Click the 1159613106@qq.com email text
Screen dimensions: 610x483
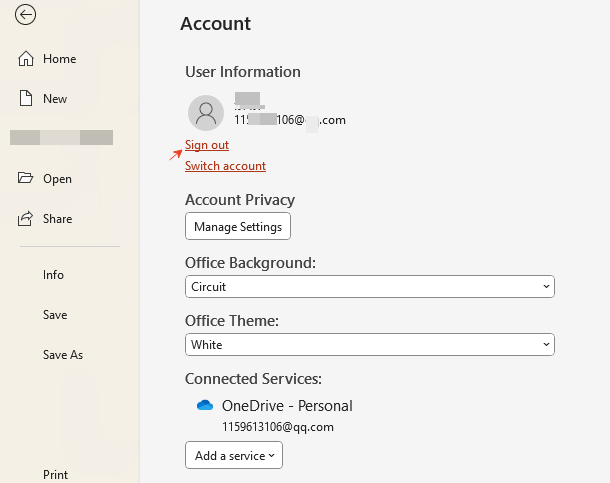(x=278, y=427)
